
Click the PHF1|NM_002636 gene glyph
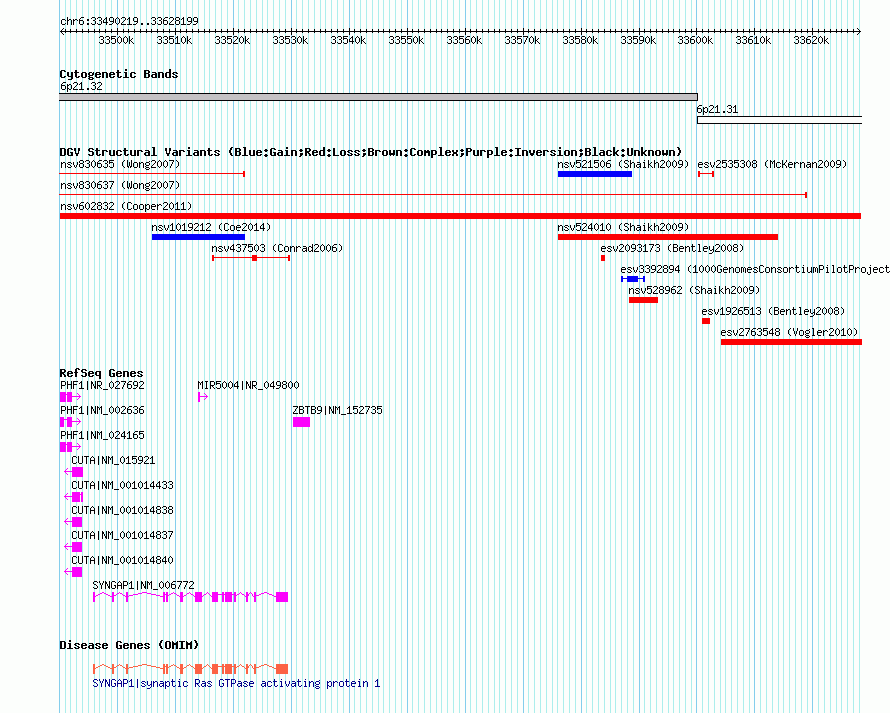coord(70,422)
